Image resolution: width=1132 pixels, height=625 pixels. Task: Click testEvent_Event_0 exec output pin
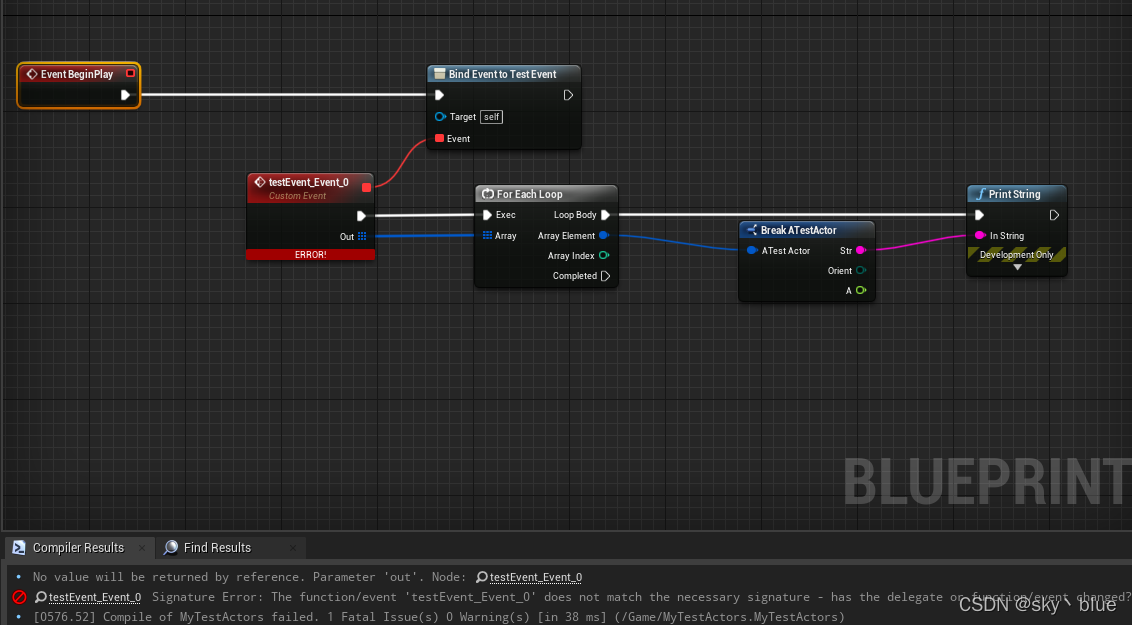click(x=361, y=216)
